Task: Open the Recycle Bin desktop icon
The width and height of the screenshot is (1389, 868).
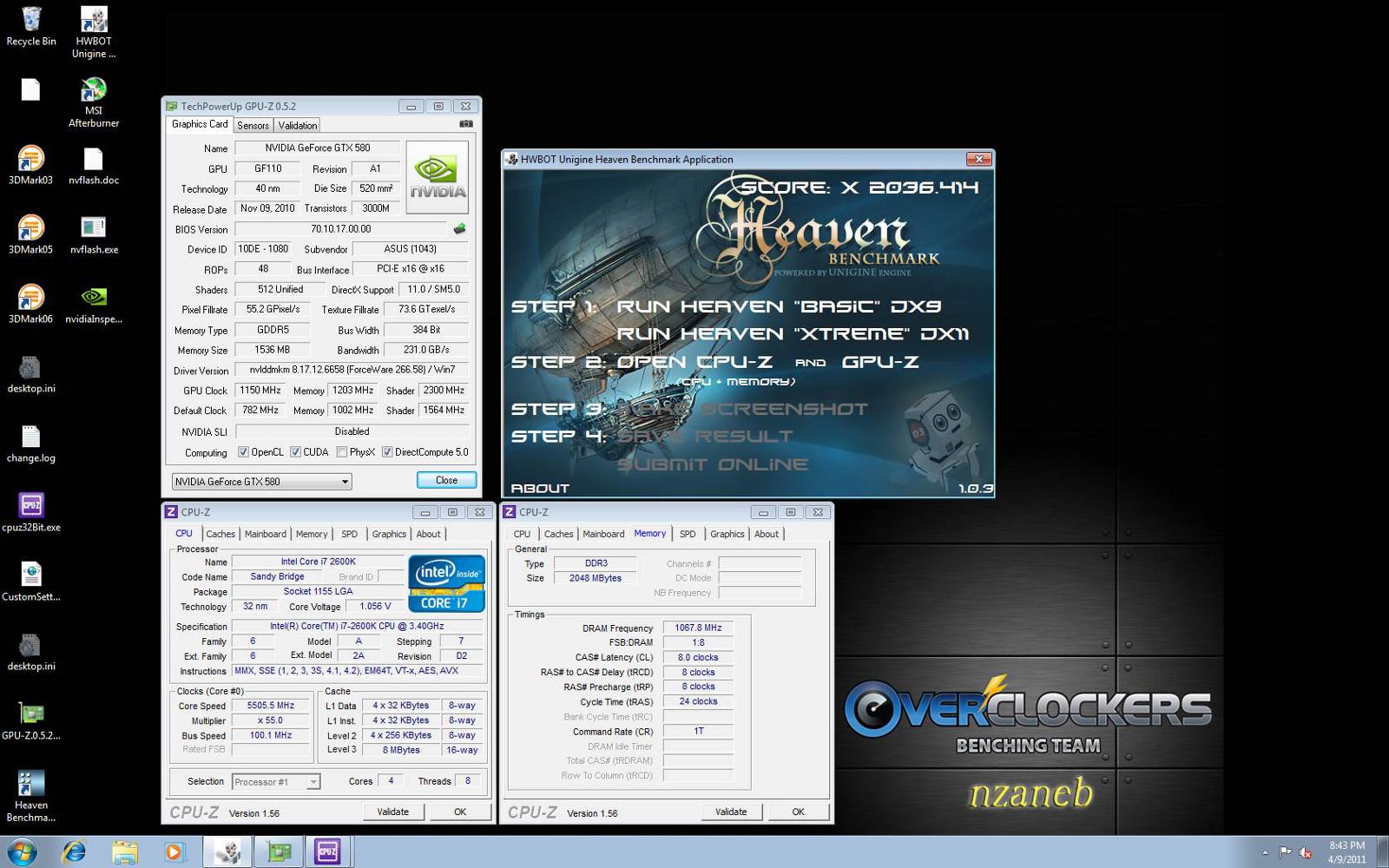Action: [x=31, y=26]
